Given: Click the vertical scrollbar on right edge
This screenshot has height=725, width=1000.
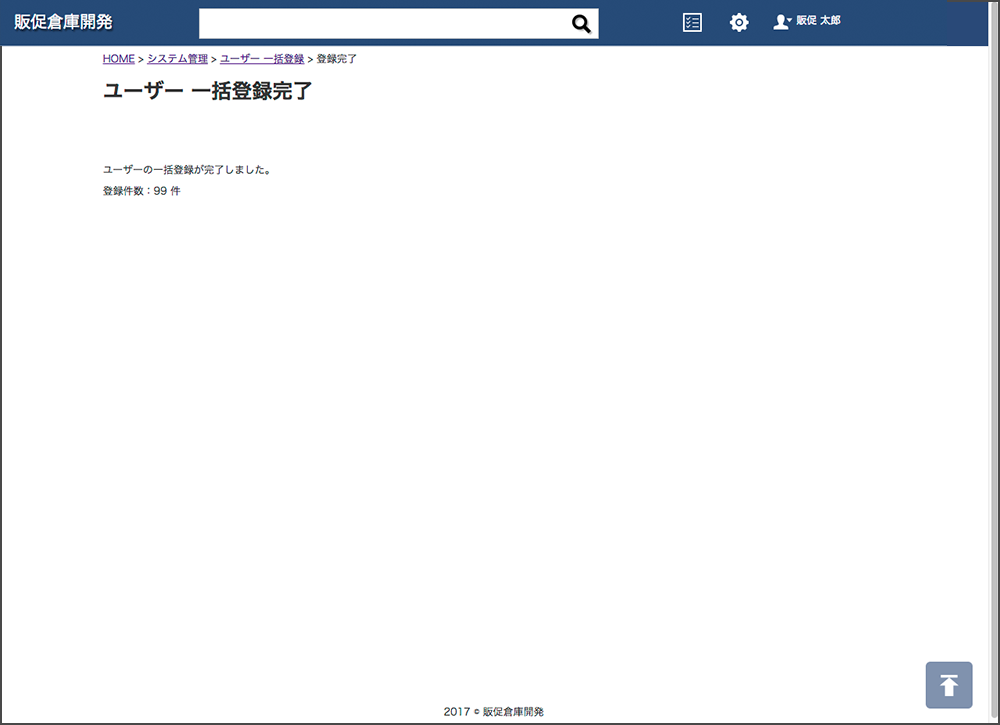Looking at the screenshot, I should 994,362.
